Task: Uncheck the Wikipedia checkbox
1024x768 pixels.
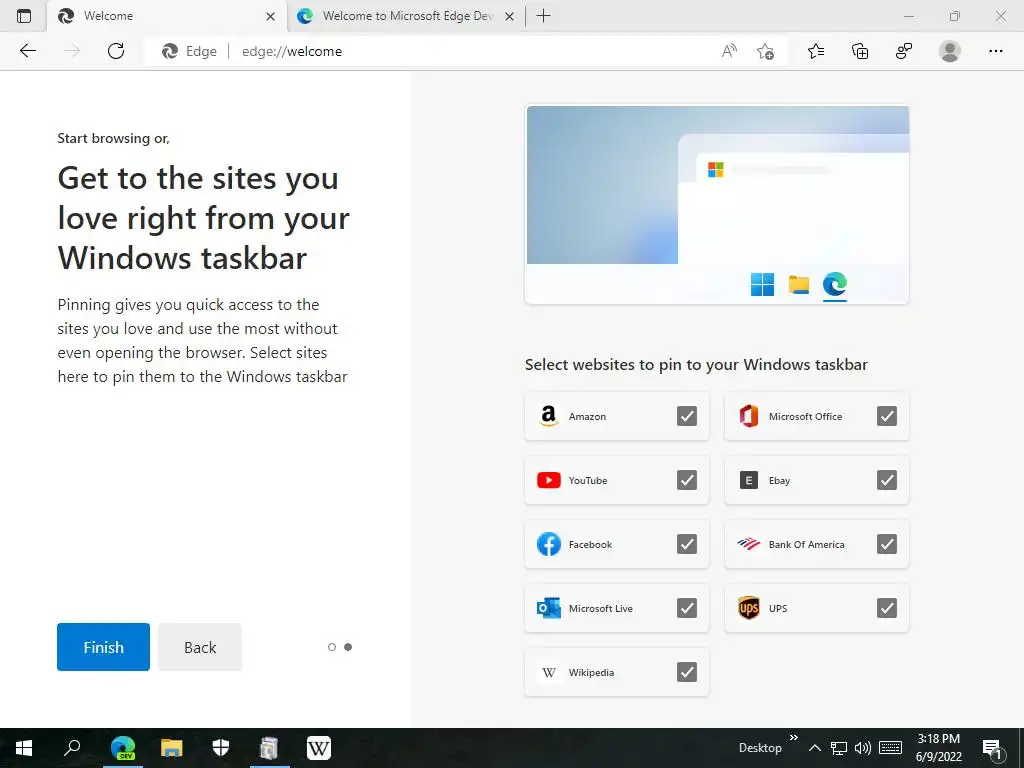Action: [686, 672]
